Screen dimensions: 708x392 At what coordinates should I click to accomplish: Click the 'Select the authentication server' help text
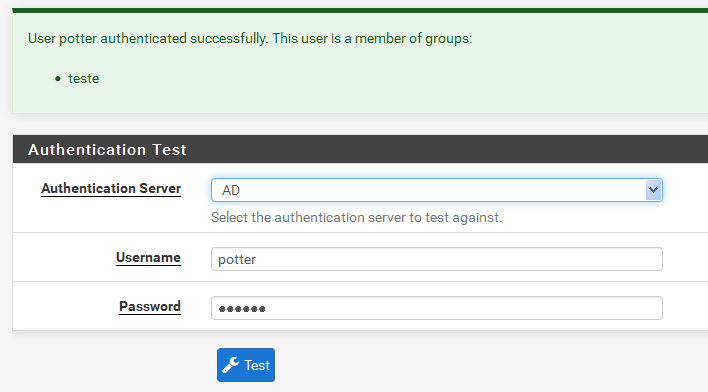pyautogui.click(x=356, y=218)
